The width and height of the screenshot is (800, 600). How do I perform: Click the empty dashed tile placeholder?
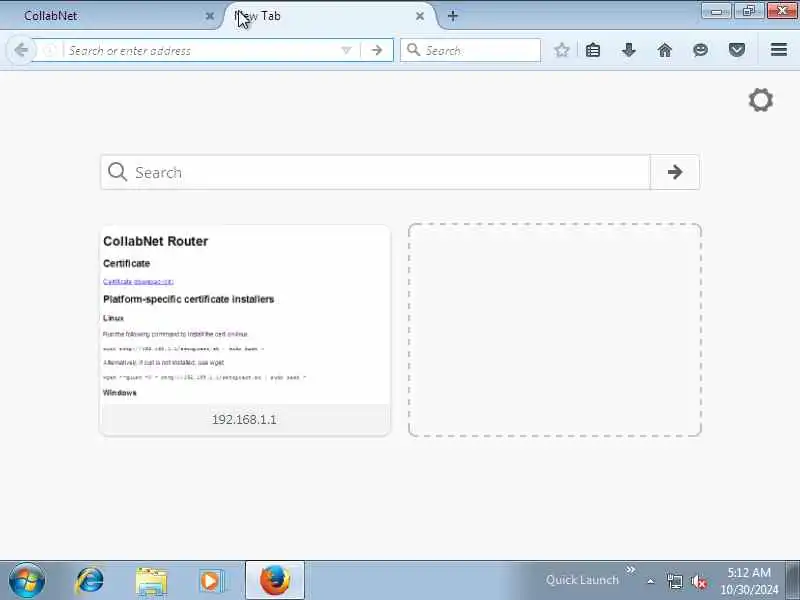click(x=555, y=330)
